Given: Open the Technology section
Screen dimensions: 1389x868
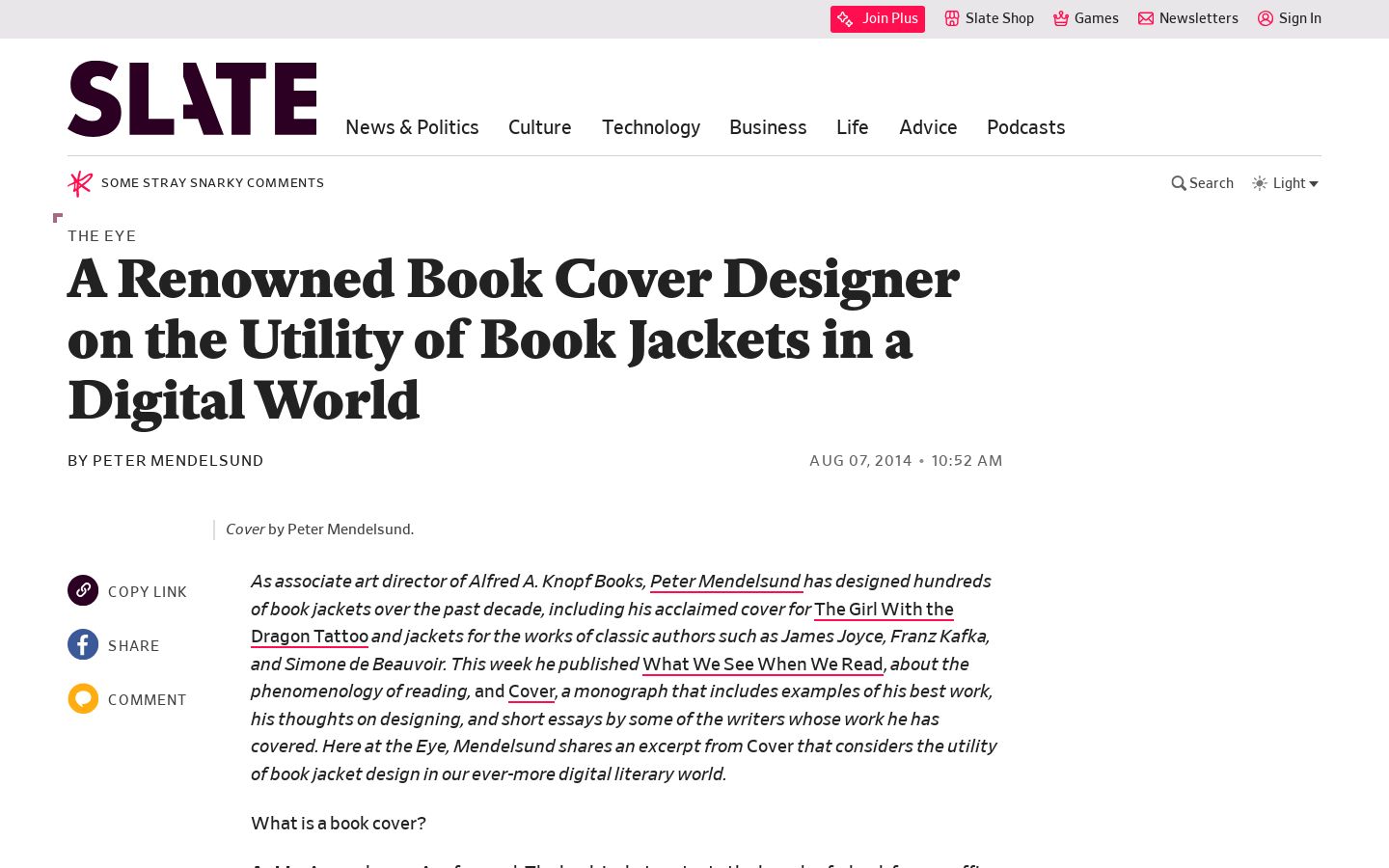Looking at the screenshot, I should (651, 127).
